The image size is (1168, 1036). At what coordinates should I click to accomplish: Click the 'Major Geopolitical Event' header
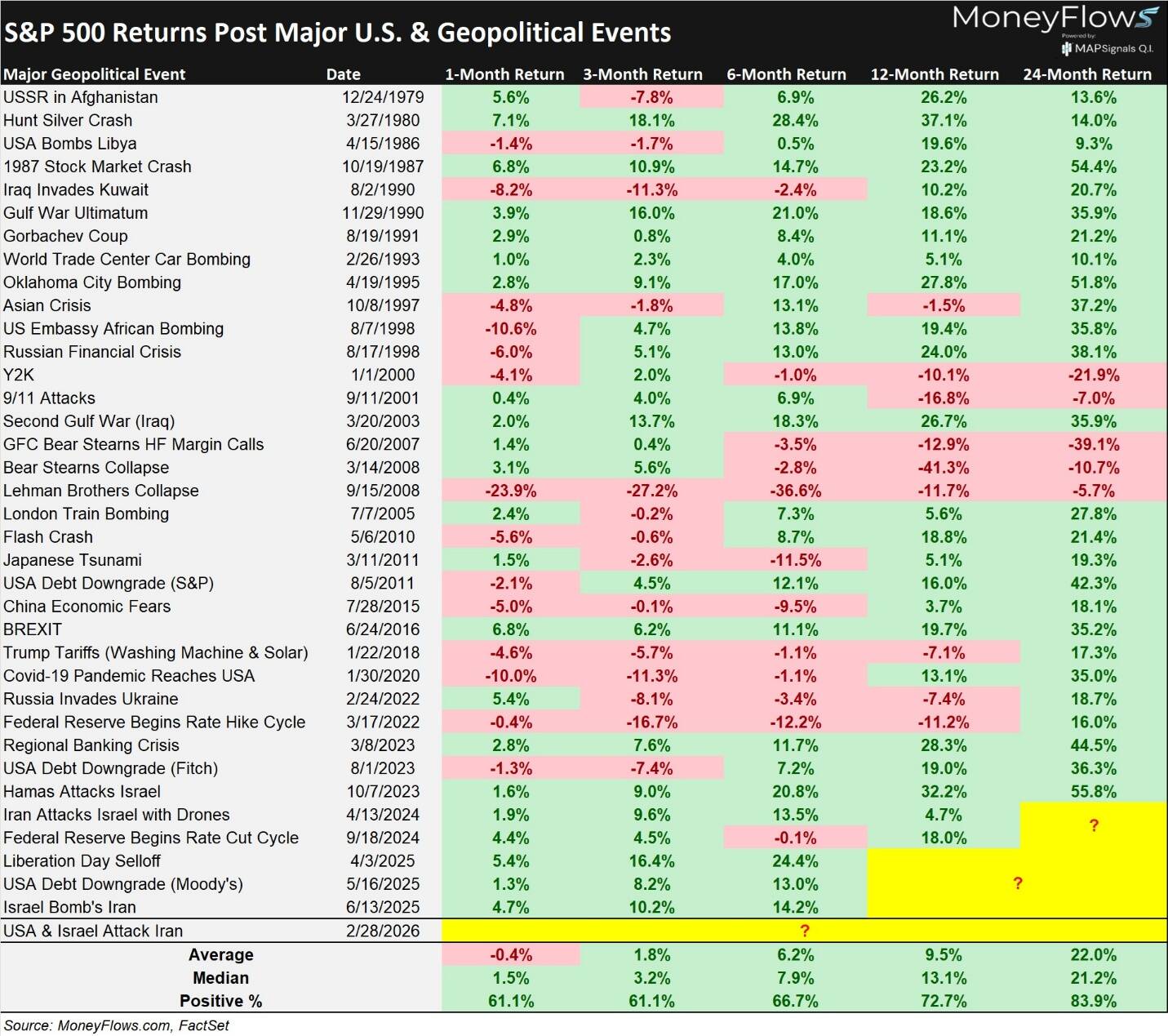point(94,74)
